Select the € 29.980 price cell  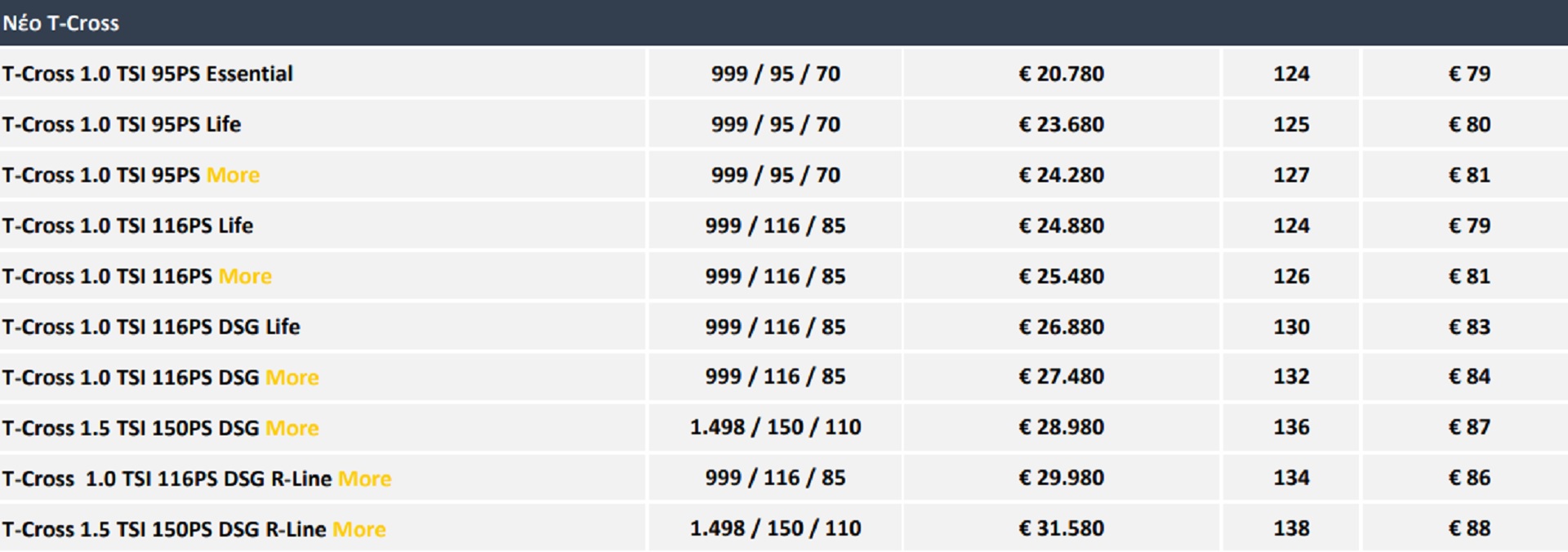coord(1061,478)
